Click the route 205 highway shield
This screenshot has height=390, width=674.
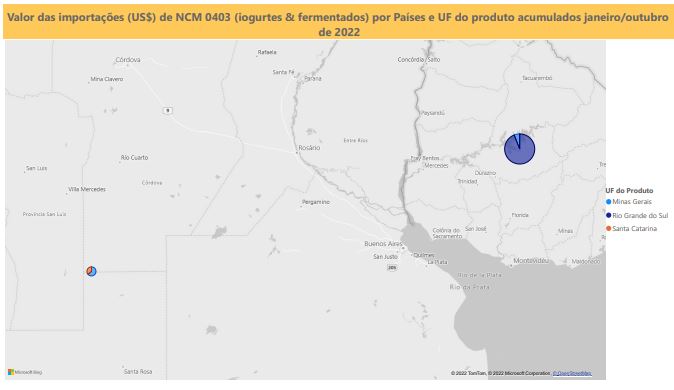click(392, 267)
